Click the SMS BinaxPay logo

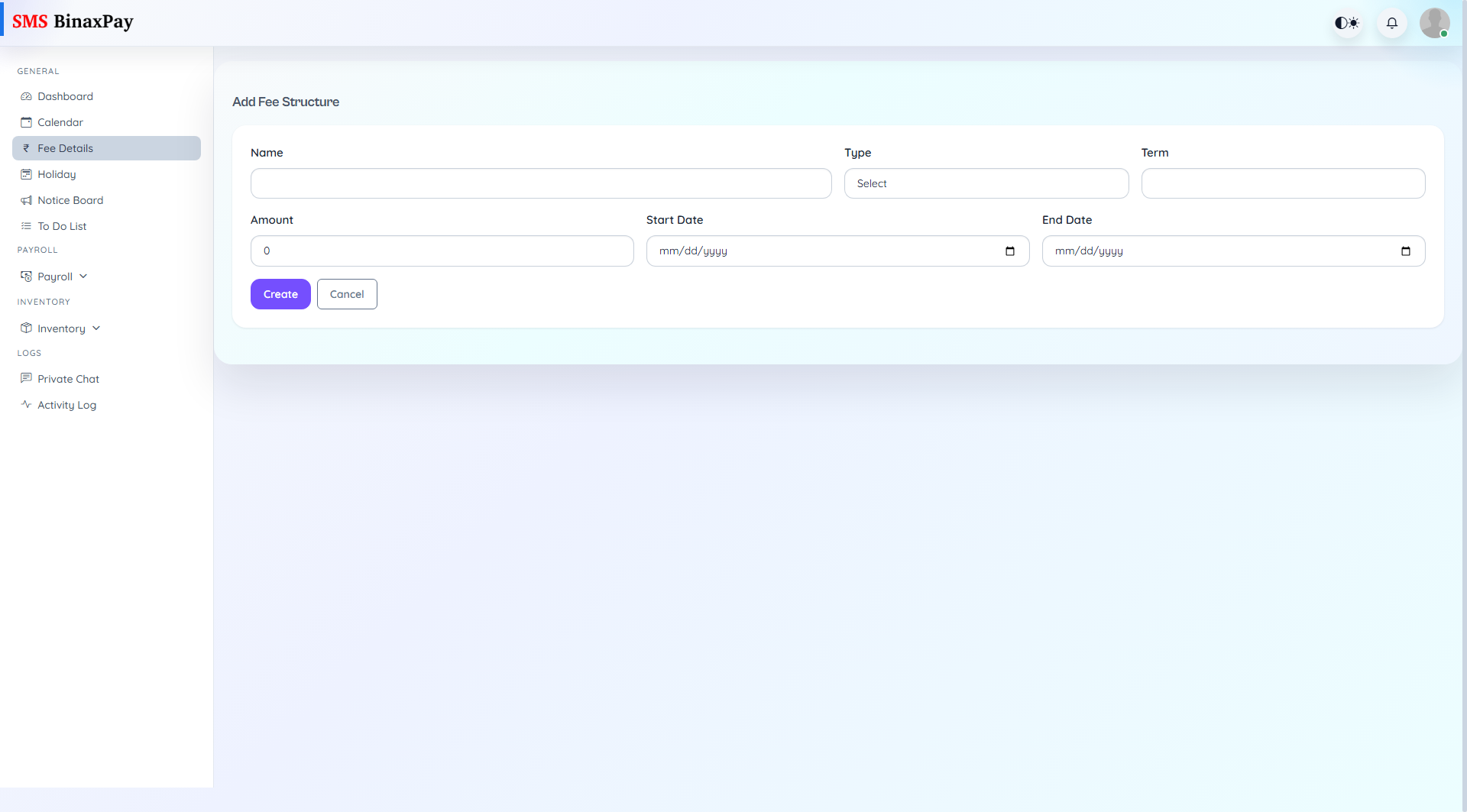pos(73,21)
